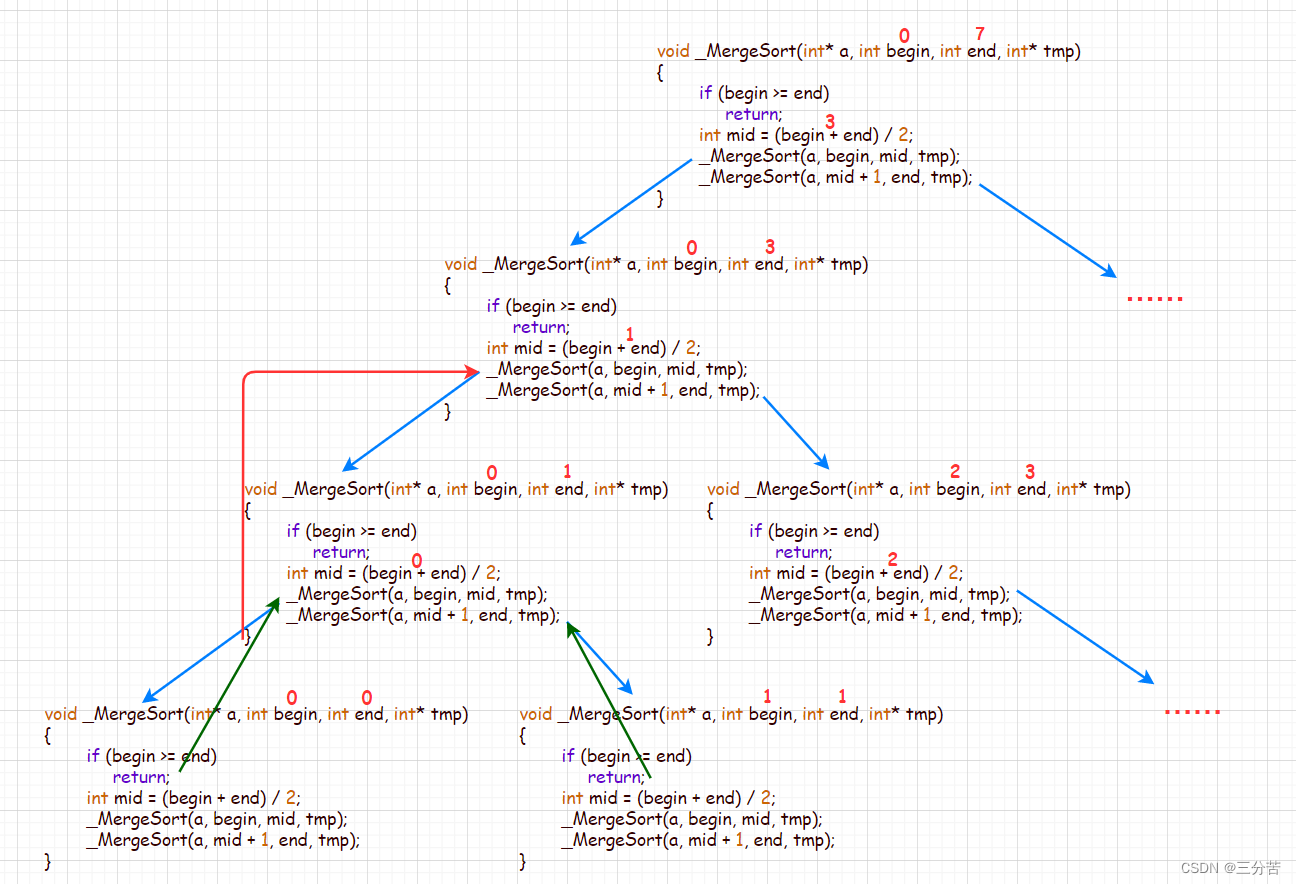Screen dimensions: 1296x884
Task: Click "_MergeSort(a, begin, mid, tmp);" in 0–1 block
Action: pos(417,594)
